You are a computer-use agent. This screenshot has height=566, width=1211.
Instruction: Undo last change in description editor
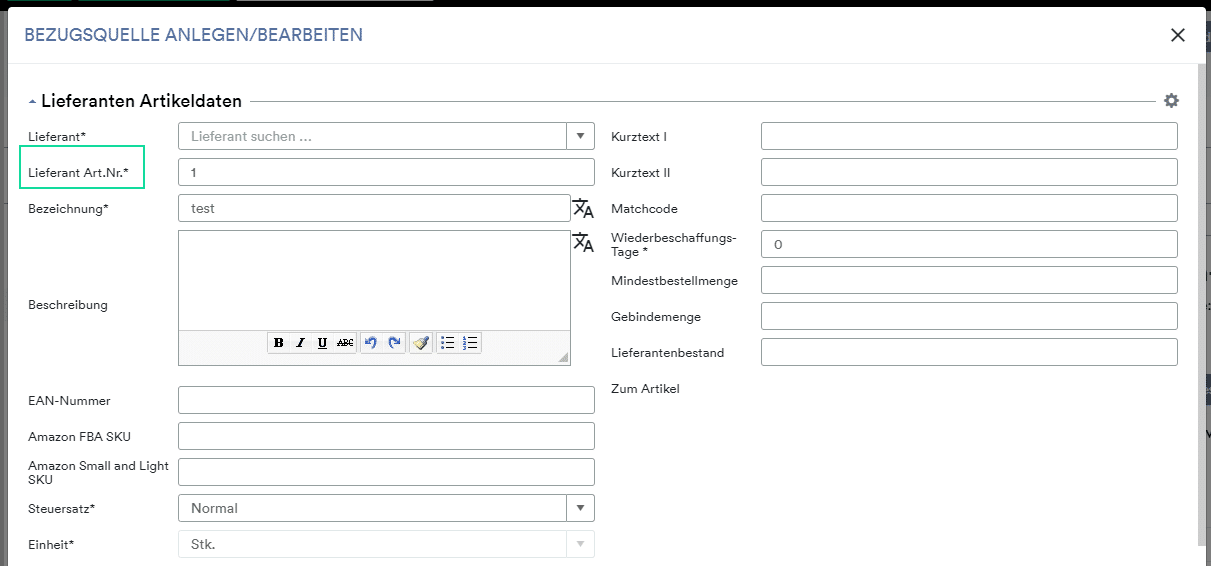(371, 343)
